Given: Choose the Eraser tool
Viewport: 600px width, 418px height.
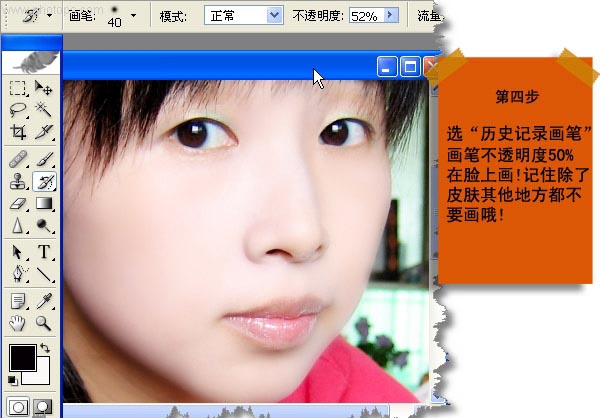Looking at the screenshot, I should [18, 203].
